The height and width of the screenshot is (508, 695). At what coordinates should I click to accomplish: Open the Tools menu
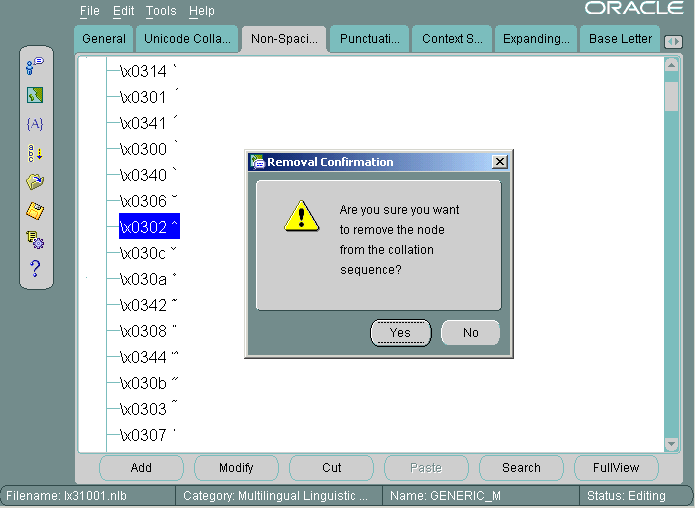point(160,11)
